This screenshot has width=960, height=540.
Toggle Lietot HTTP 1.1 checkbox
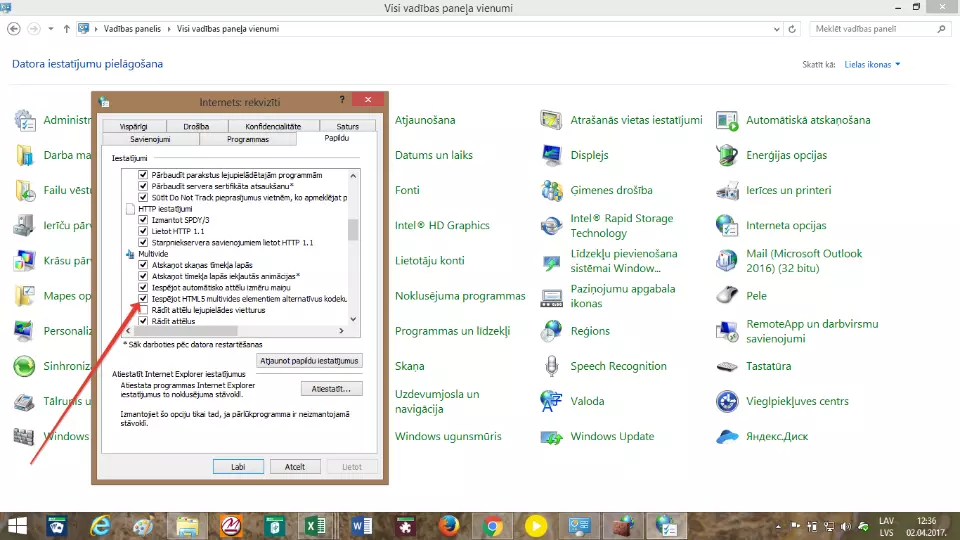(x=143, y=231)
